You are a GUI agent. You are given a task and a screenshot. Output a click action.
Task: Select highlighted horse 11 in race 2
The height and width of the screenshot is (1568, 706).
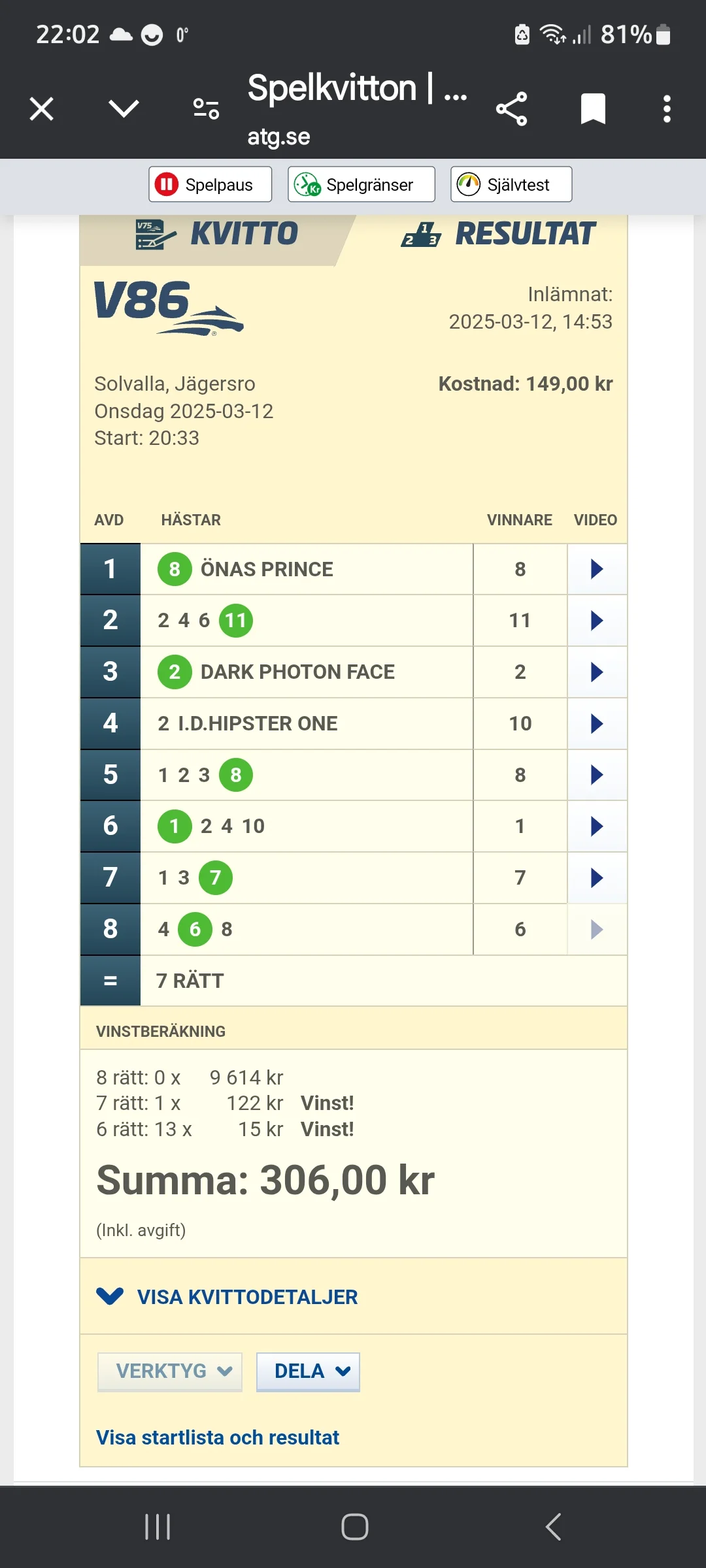pyautogui.click(x=235, y=621)
